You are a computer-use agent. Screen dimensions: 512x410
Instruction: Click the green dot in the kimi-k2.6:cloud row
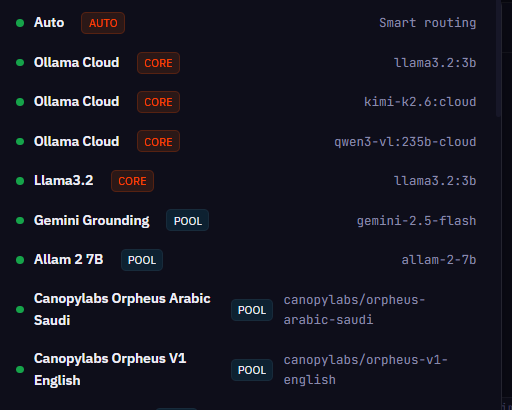click(20, 102)
